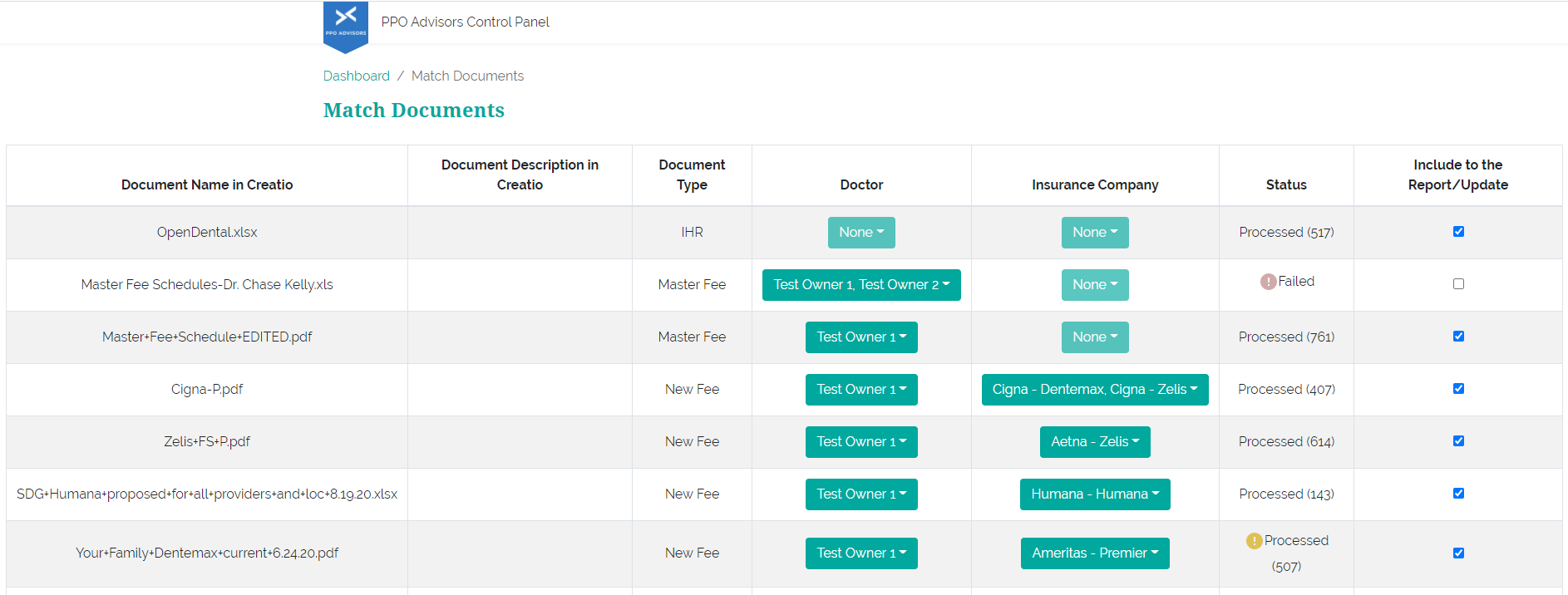Screen dimensions: 1568x595
Task: Check Include box for the Failed document
Action: tap(1458, 284)
